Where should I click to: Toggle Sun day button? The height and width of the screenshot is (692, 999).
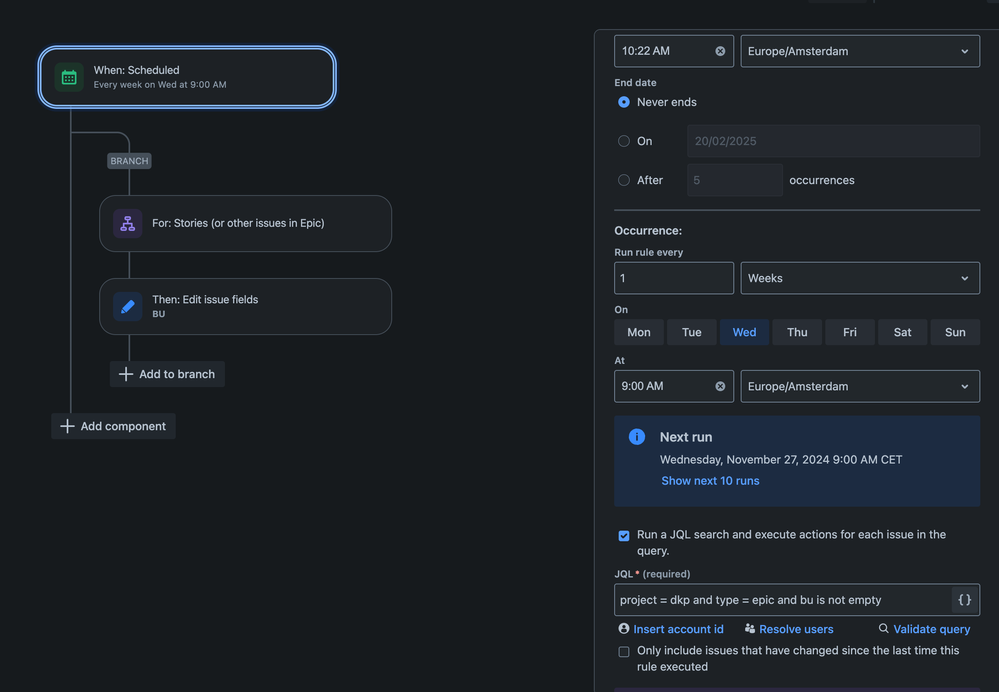[955, 332]
